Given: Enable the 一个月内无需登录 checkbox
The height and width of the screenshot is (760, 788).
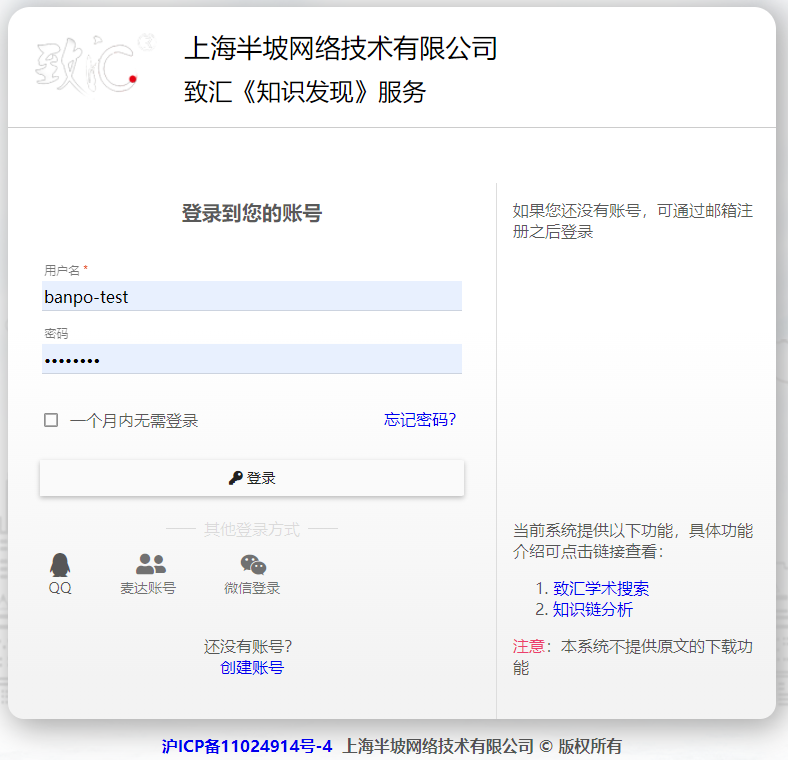Looking at the screenshot, I should (x=51, y=420).
